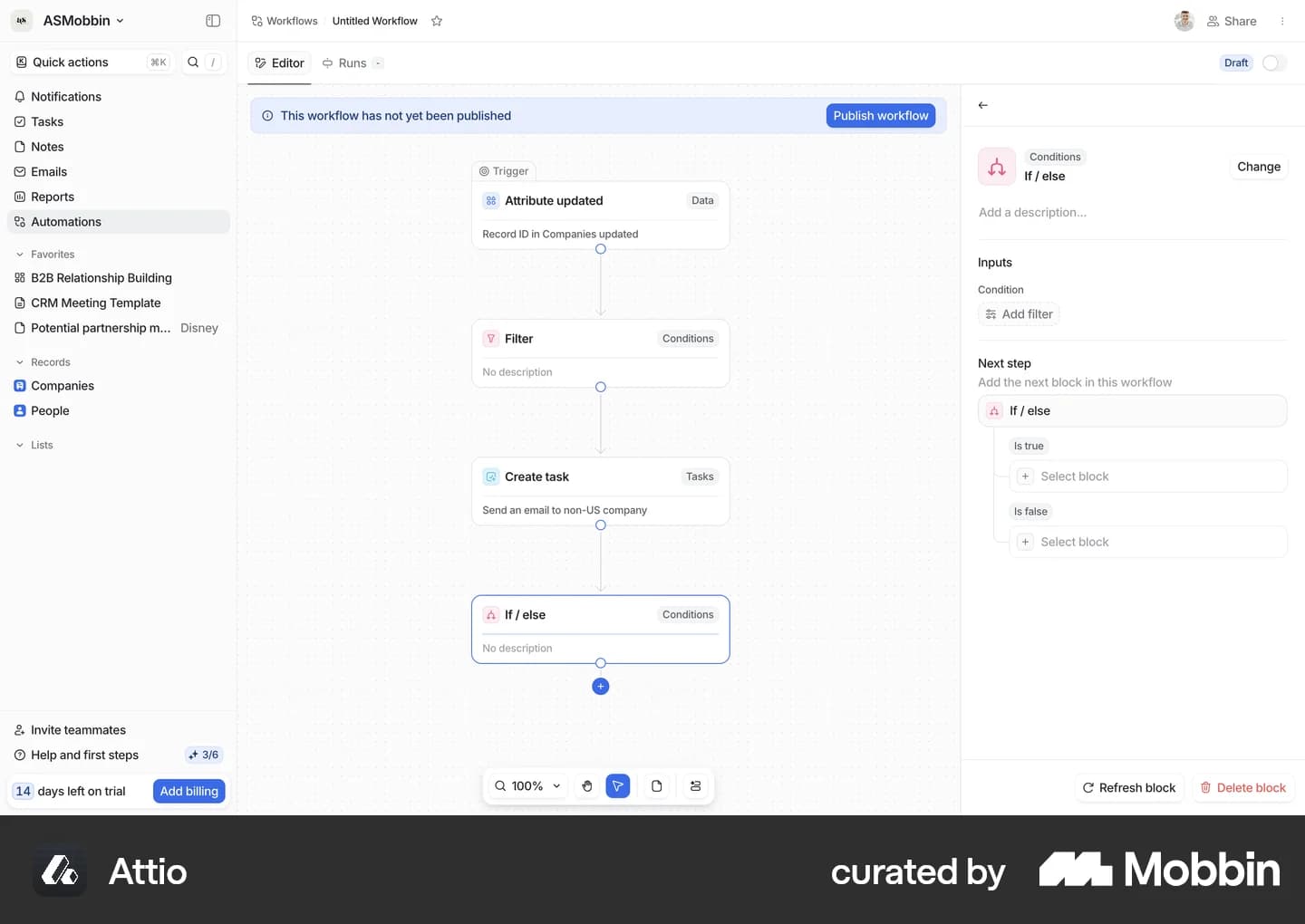Viewport: 1305px width, 924px height.
Task: Navigate to Workflows breadcrumb
Action: [285, 21]
